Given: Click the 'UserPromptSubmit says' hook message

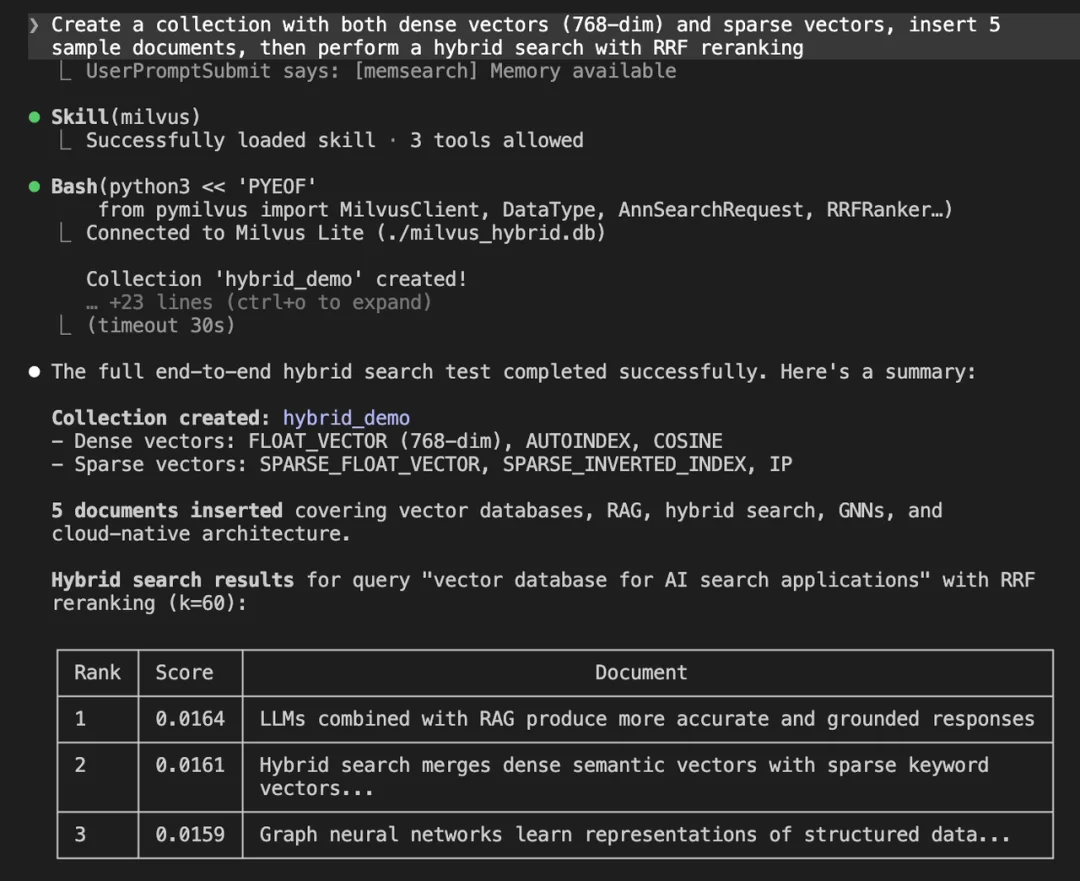Looking at the screenshot, I should click(380, 71).
